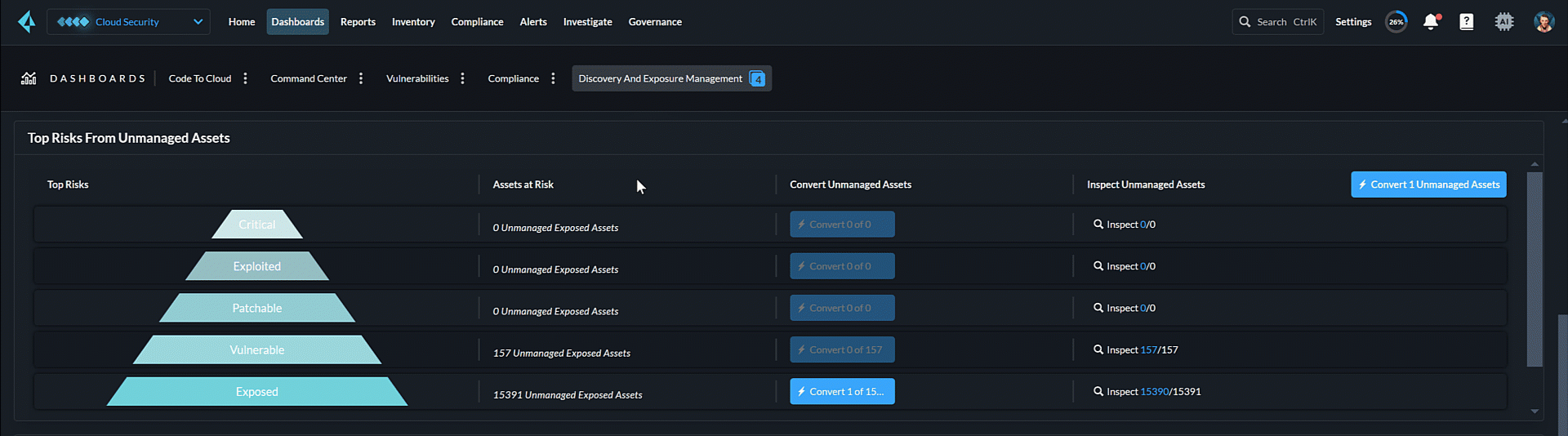Screen dimensions: 1568x436
Task: Switch to the Vulnerabilities dashboard tab
Action: tap(417, 78)
